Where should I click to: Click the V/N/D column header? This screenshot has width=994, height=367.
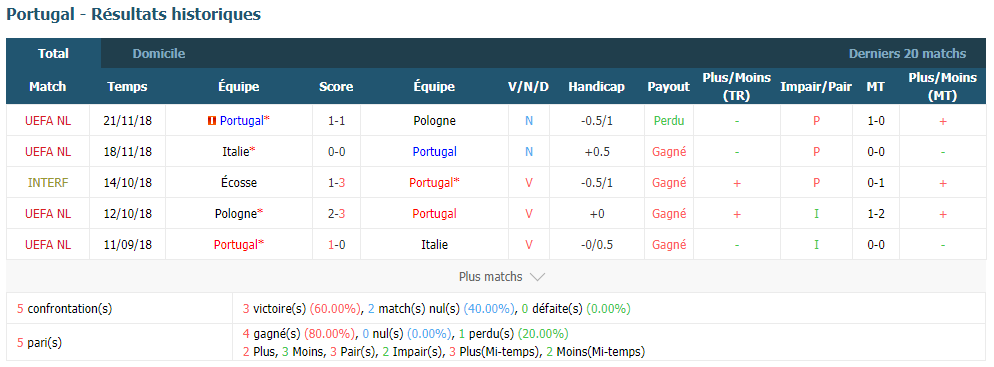pyautogui.click(x=529, y=87)
